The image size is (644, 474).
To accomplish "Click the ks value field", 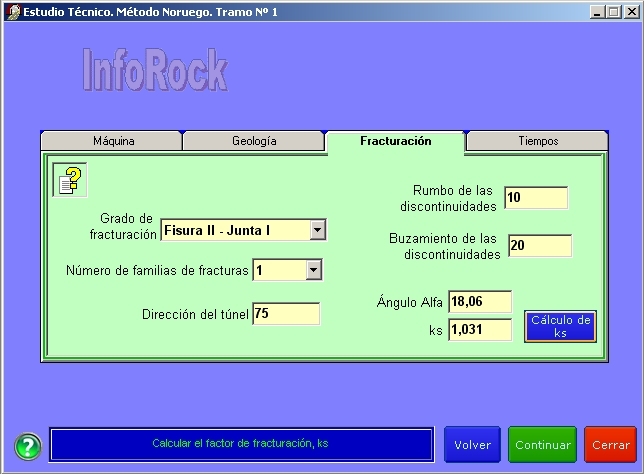I will click(x=480, y=329).
